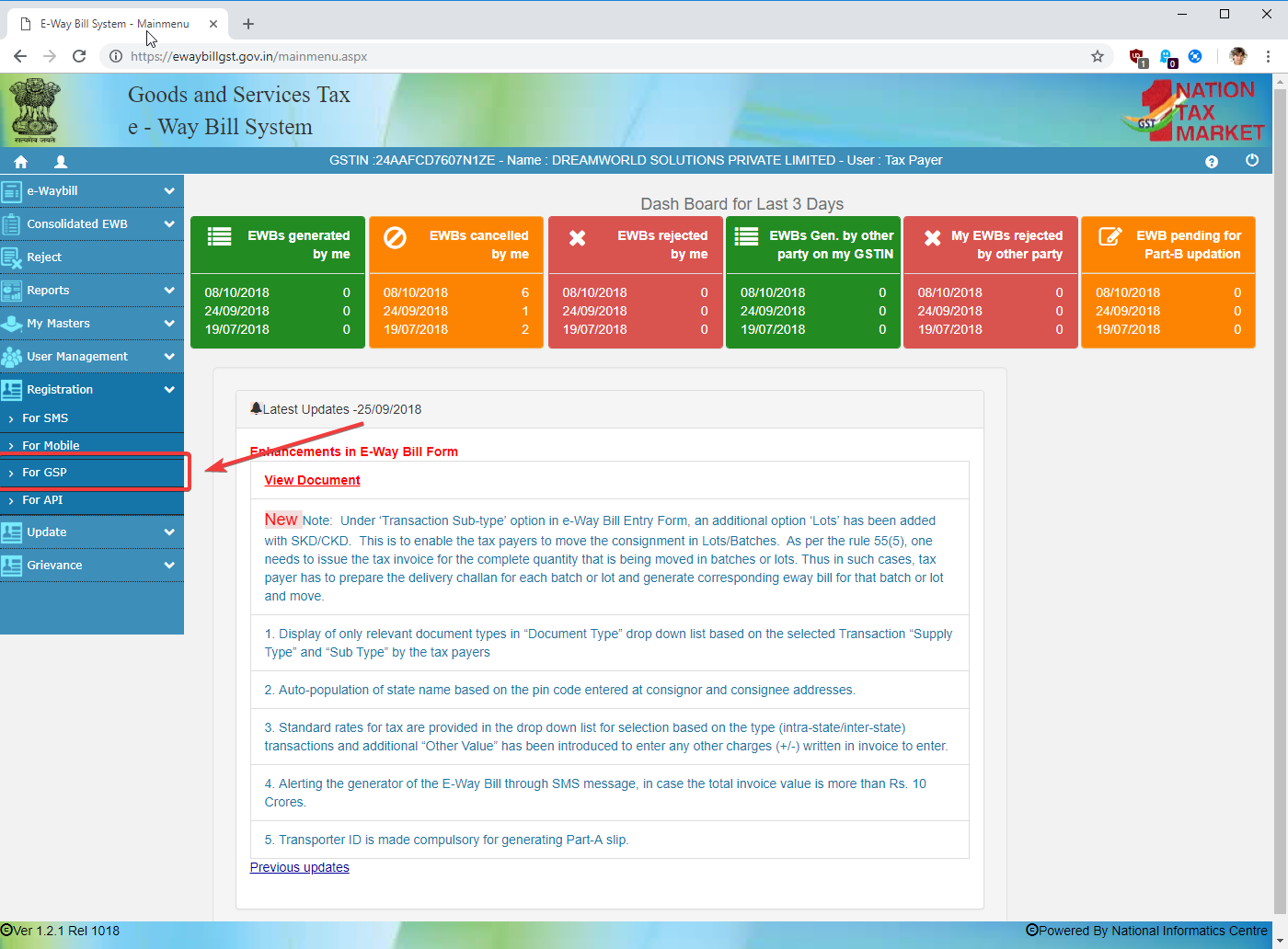Viewport: 1288px width, 949px height.
Task: Open the user profile icon
Action: (x=61, y=162)
